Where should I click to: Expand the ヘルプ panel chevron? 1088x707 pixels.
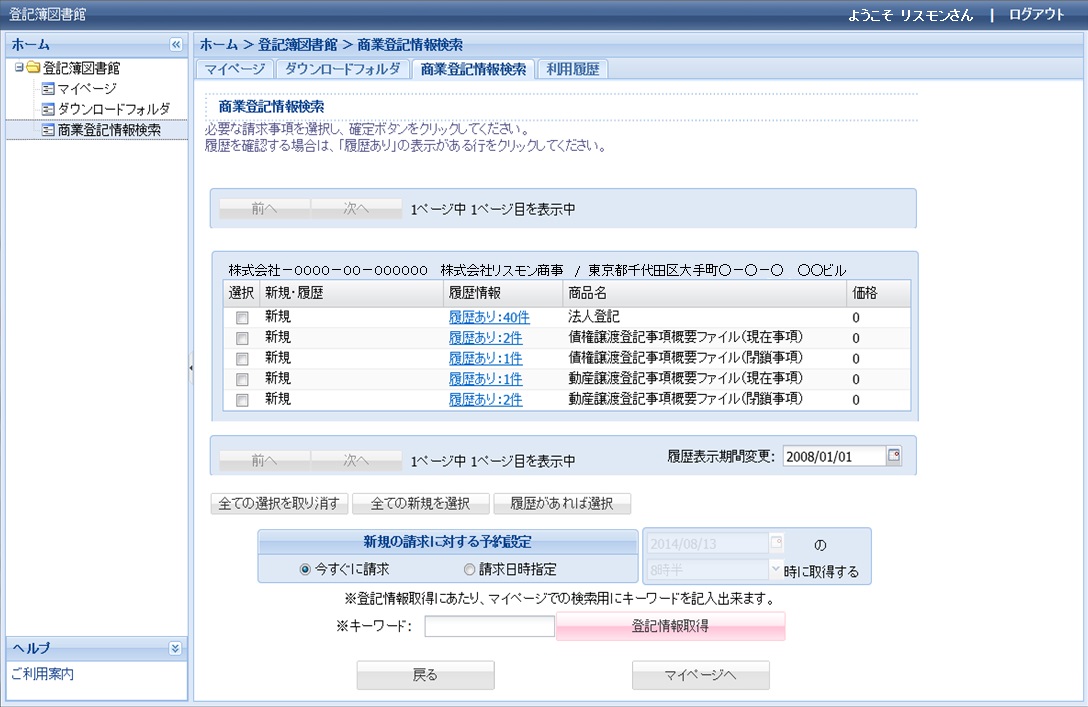(176, 650)
